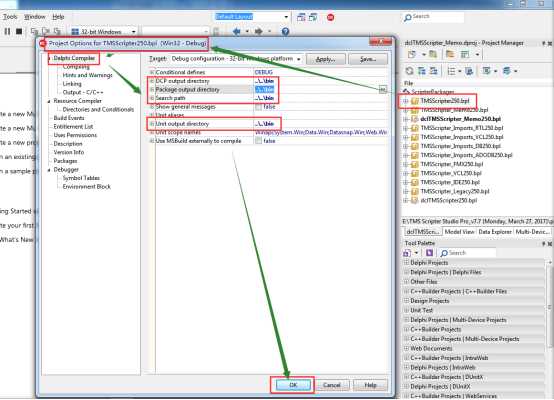This screenshot has height=400, width=554.
Task: Select Version Info in options tree
Action: click(69, 152)
